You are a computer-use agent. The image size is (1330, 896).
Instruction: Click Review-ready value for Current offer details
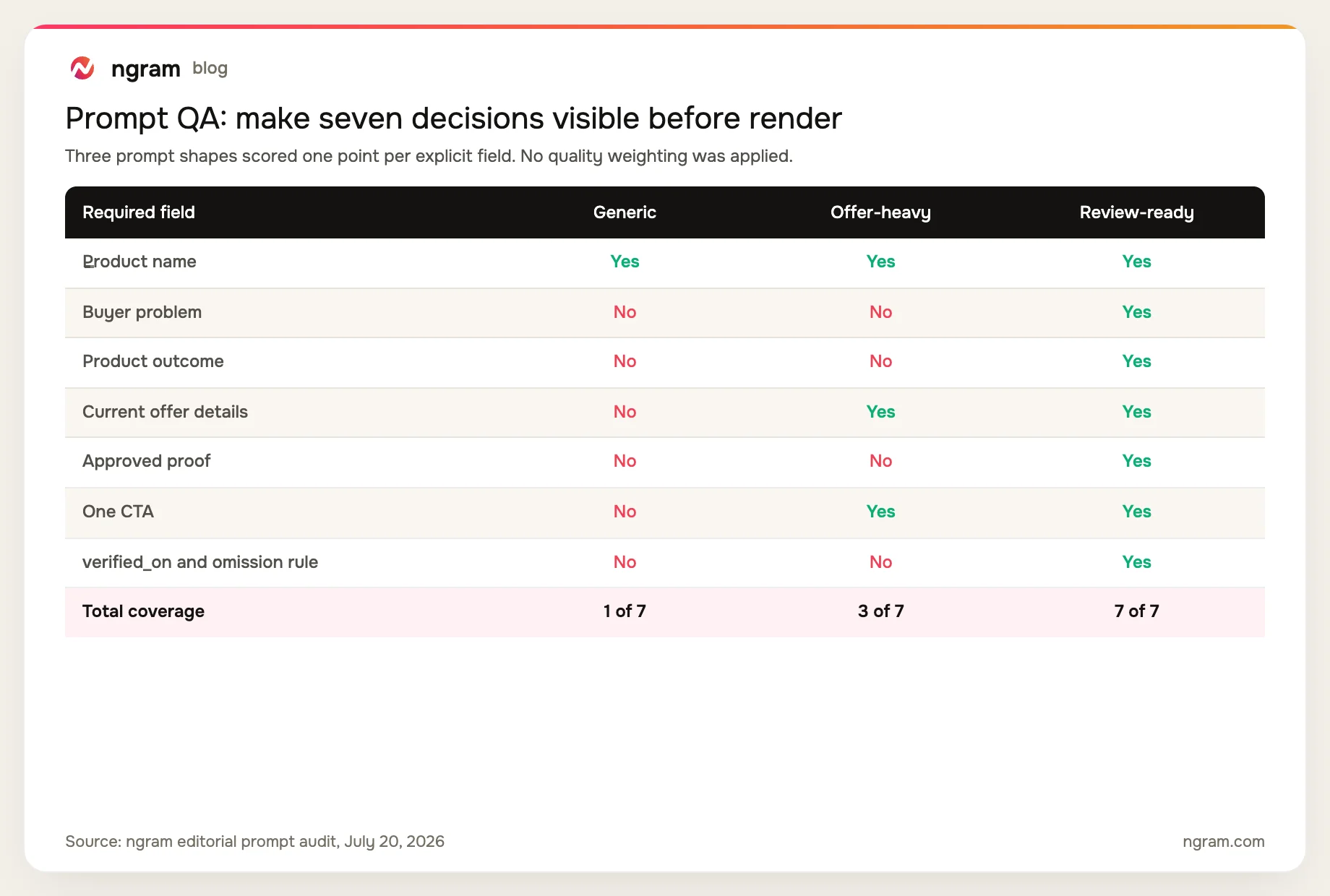[x=1136, y=412]
